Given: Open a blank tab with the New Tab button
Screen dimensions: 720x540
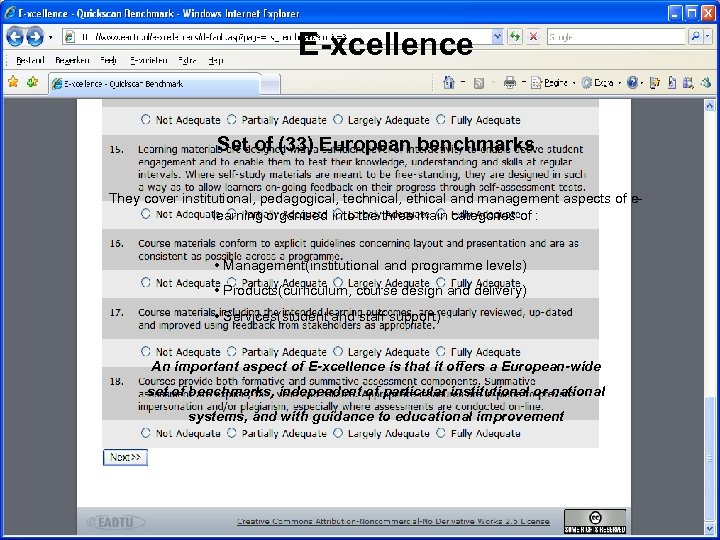Looking at the screenshot, I should coord(270,84).
